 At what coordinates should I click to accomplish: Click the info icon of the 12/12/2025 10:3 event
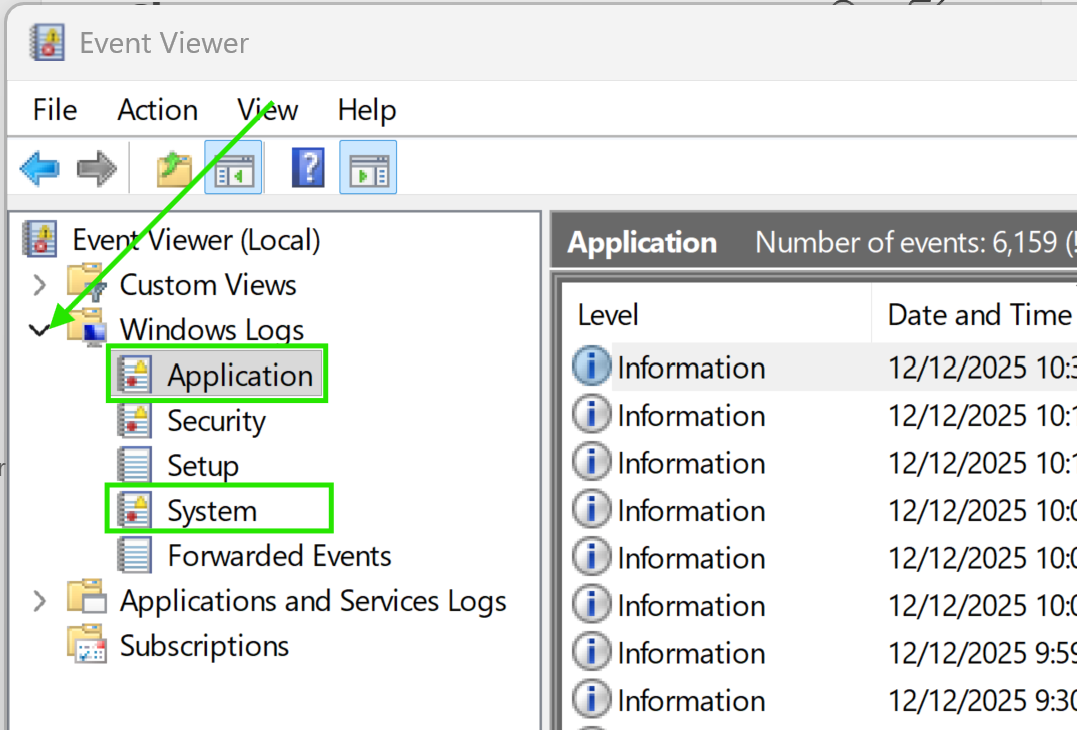pos(591,365)
